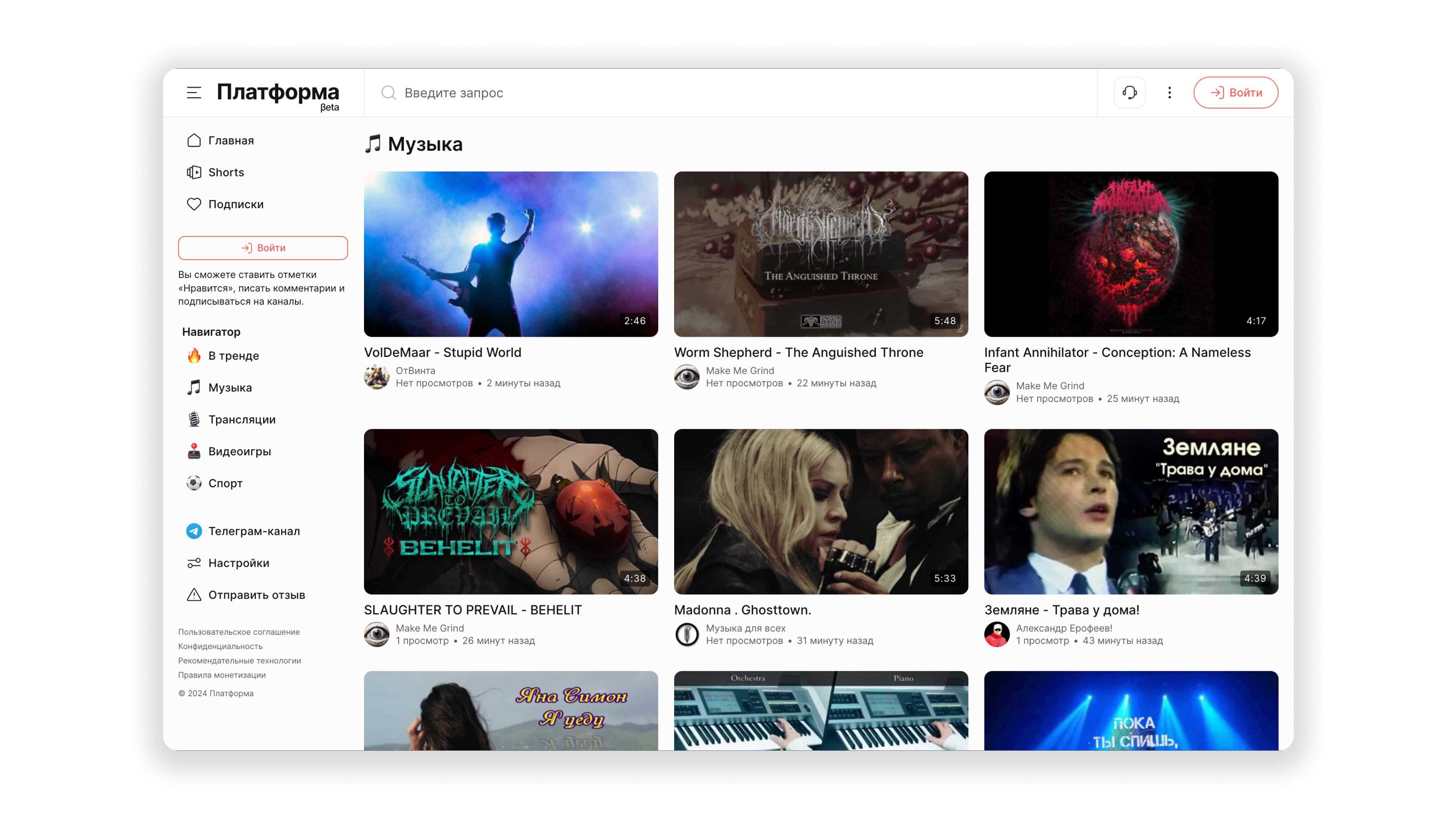Click Александр Ерофеев! channel name
This screenshot has width=1456, height=819.
tap(1064, 628)
